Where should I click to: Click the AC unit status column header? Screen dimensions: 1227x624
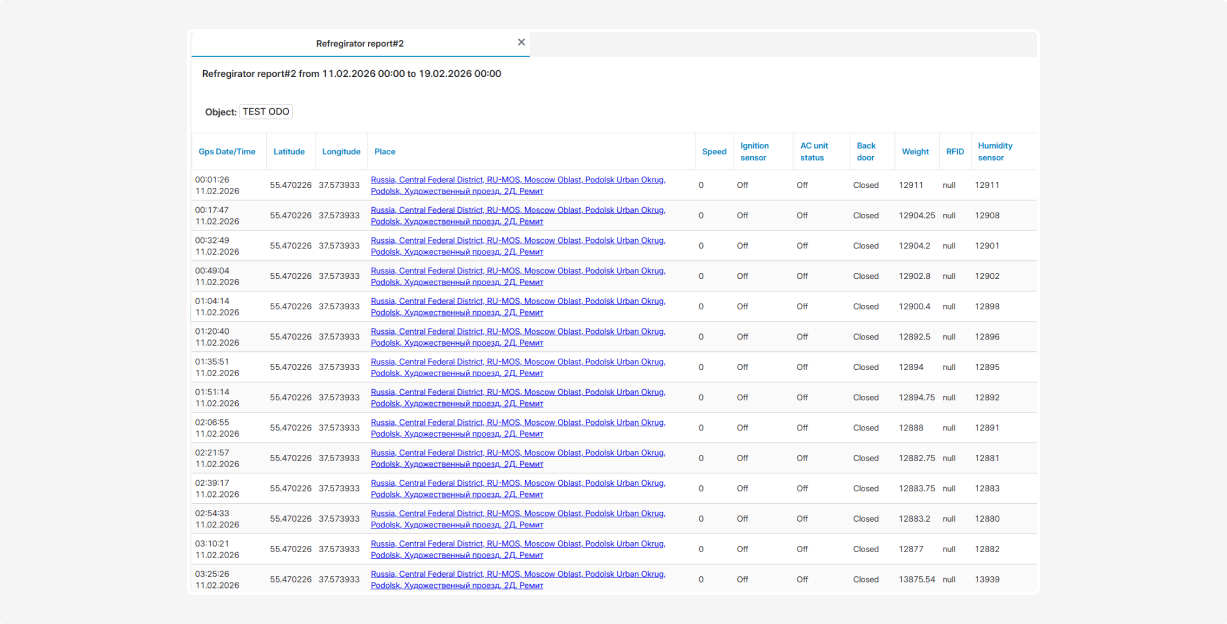814,152
